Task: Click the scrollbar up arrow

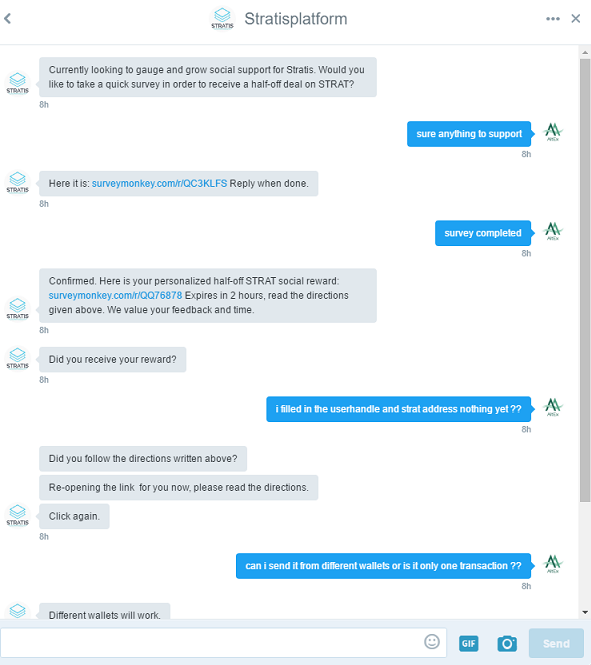Action: [585, 53]
